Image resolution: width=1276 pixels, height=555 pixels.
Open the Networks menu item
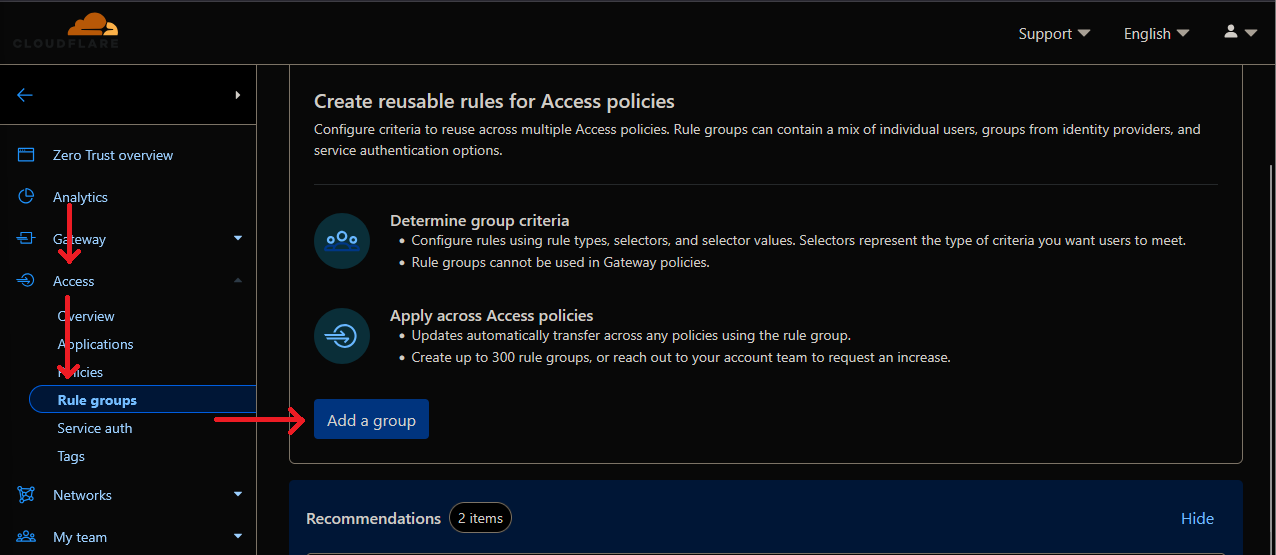82,495
